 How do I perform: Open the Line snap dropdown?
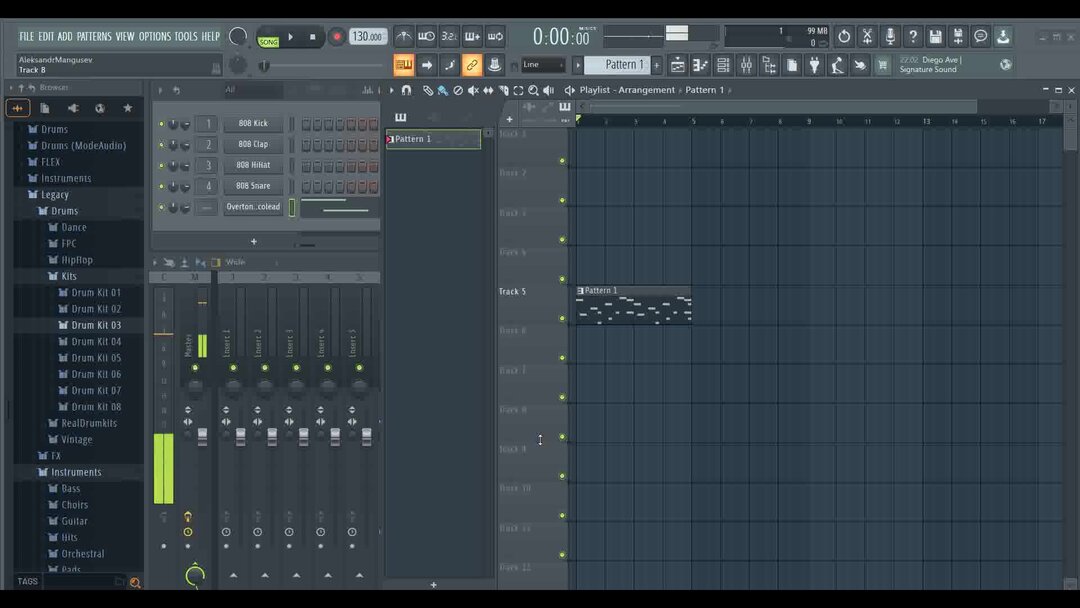pos(543,65)
